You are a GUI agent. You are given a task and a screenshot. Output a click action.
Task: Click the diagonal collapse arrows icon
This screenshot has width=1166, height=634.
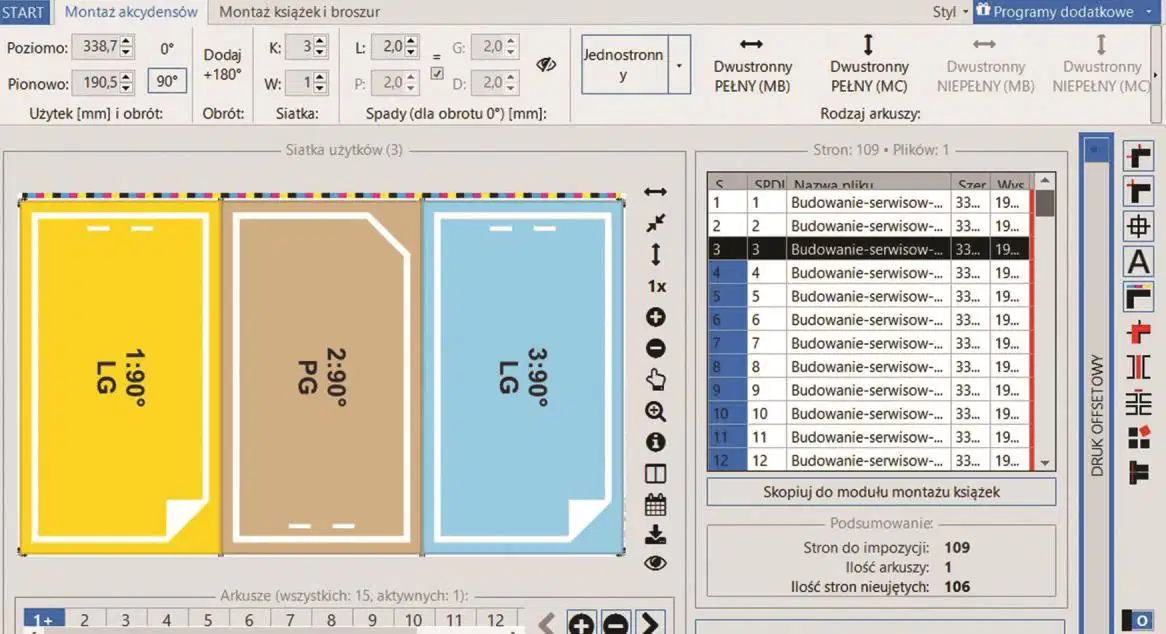pos(655,222)
